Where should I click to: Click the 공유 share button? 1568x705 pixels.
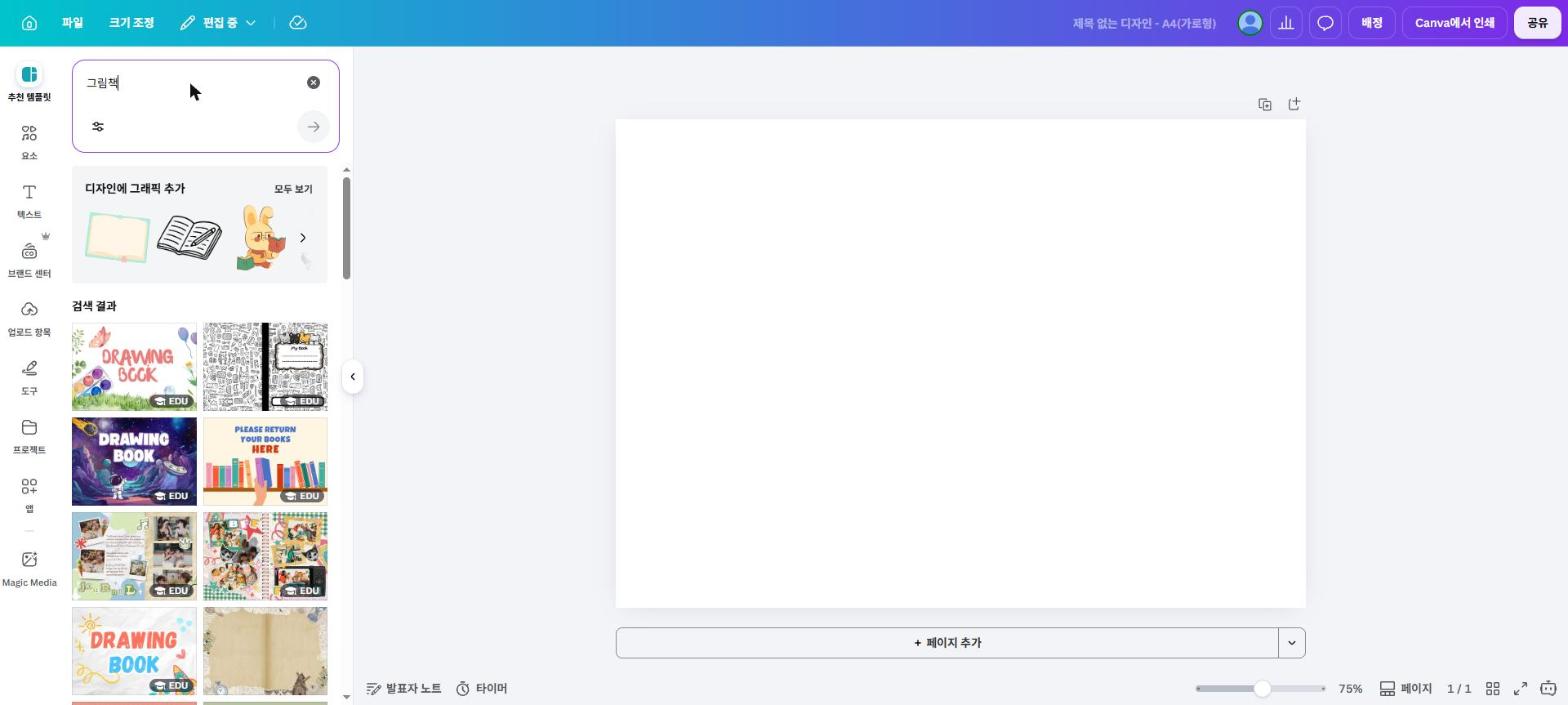(1537, 23)
